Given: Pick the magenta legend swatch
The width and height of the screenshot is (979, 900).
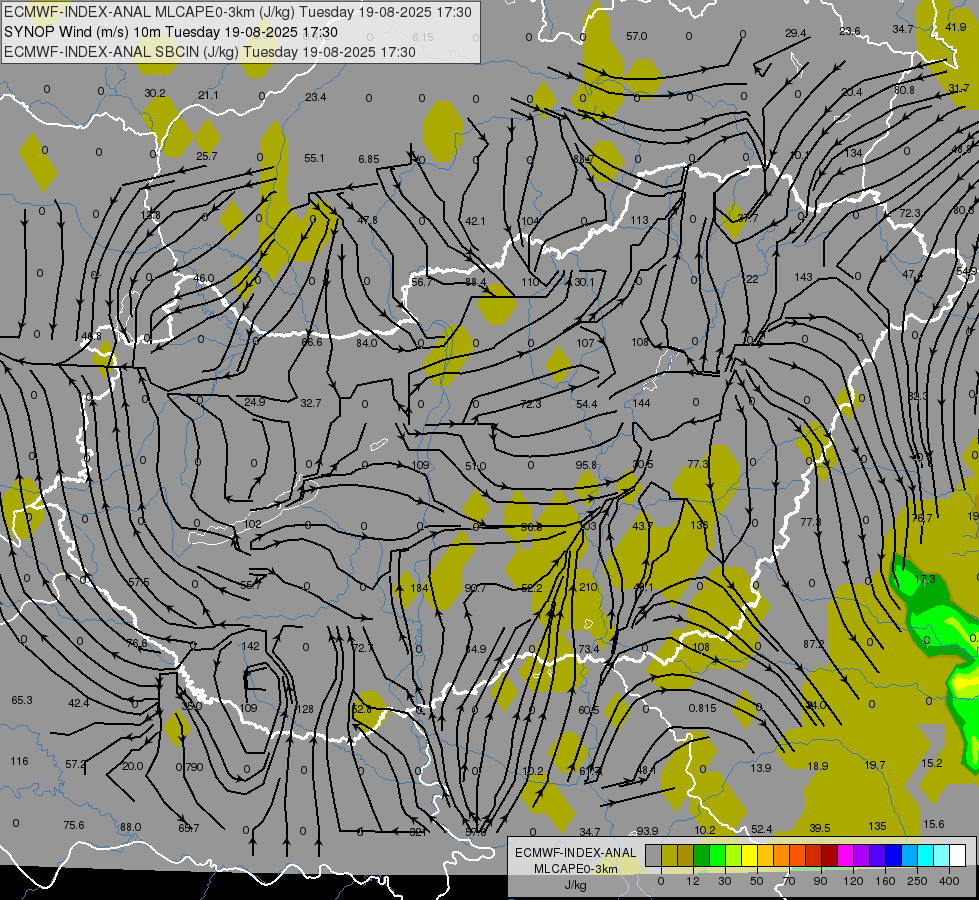Looking at the screenshot, I should pyautogui.click(x=845, y=856).
